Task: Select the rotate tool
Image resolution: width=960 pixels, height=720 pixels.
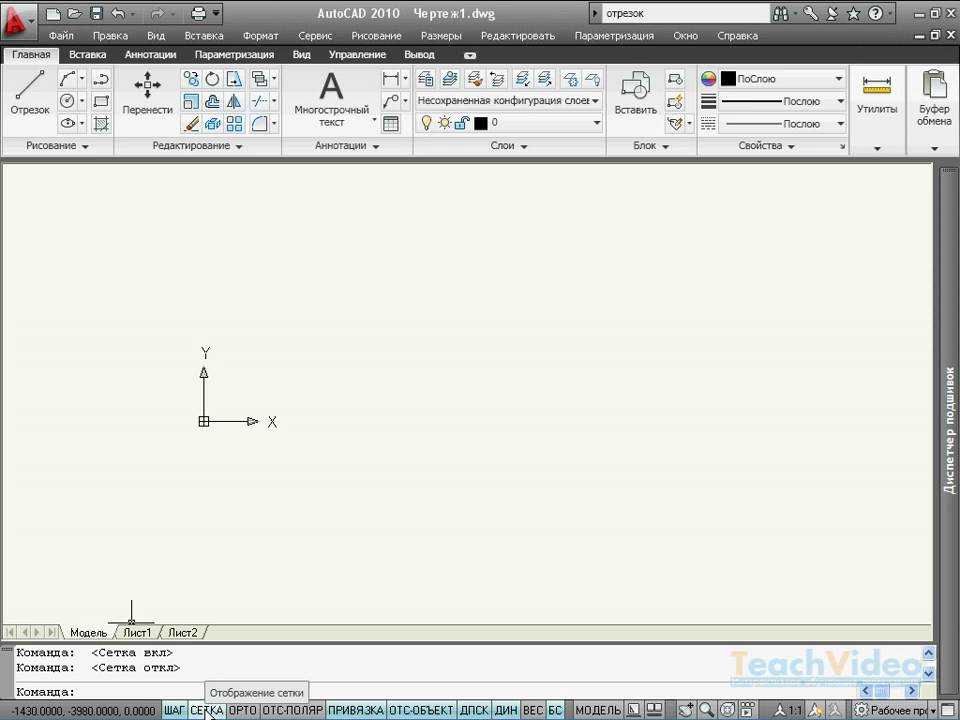Action: click(x=212, y=79)
